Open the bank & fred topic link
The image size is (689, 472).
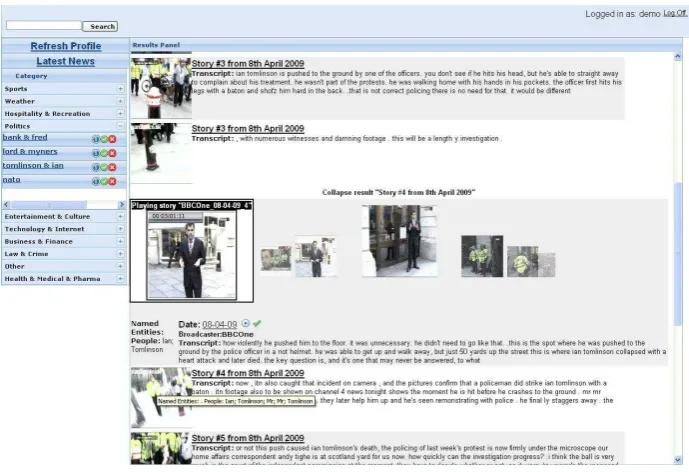coord(25,137)
